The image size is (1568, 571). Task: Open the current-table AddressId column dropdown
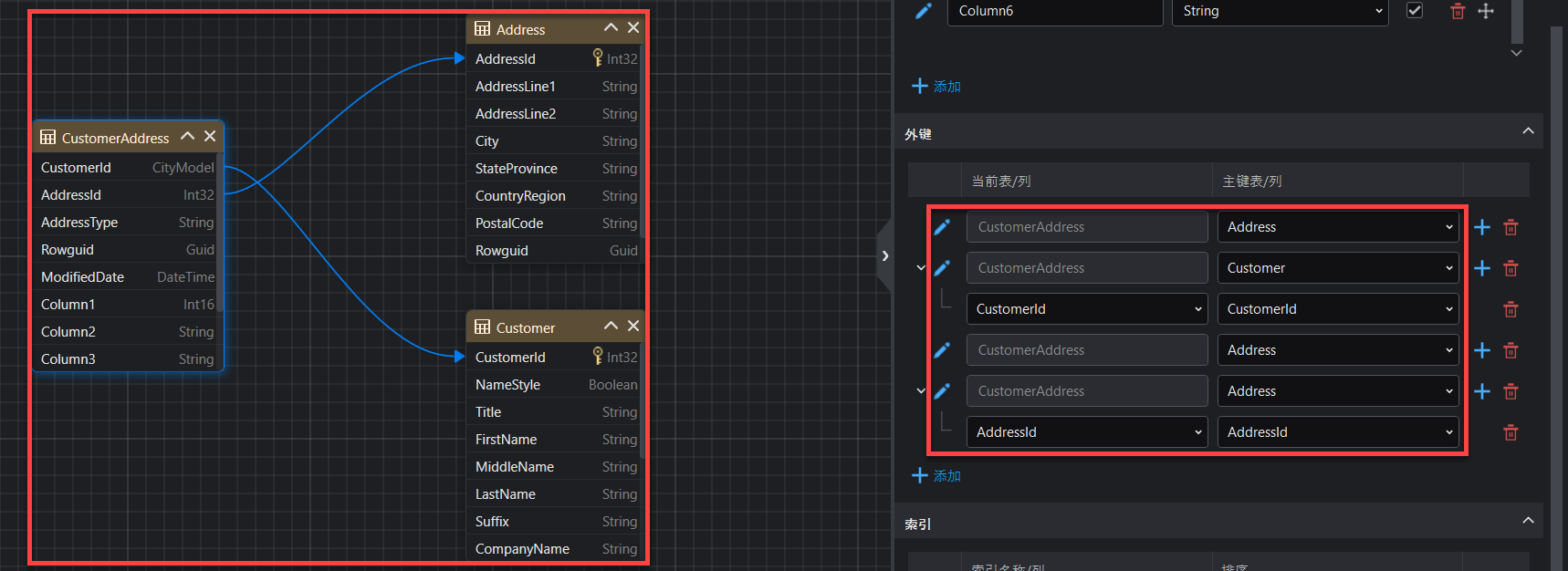1087,432
